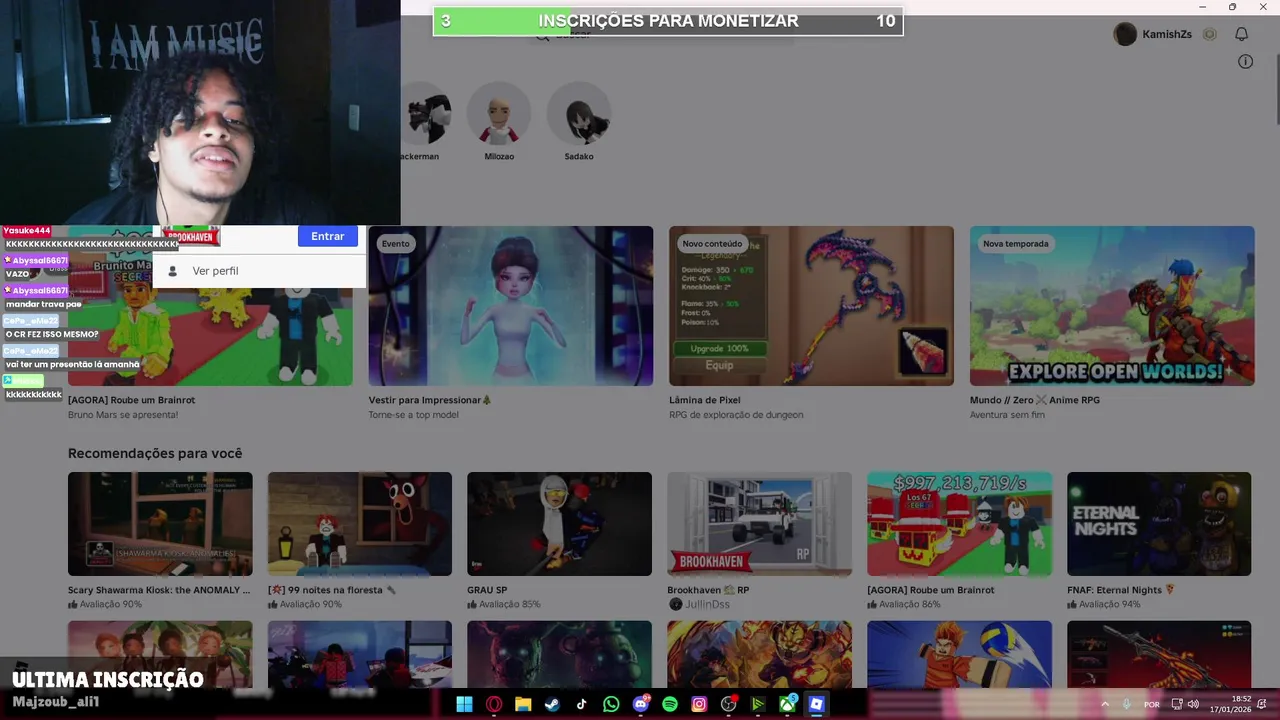This screenshot has height=720, width=1280.
Task: Open friend Sadako's avatar
Action: (579, 114)
